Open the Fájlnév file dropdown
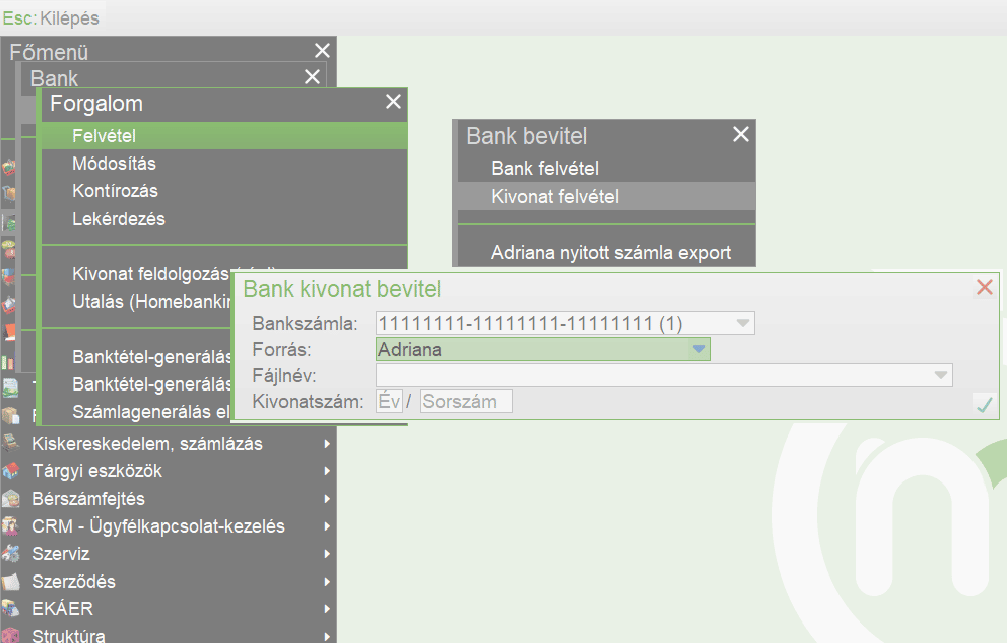This screenshot has height=643, width=1007. click(x=941, y=375)
